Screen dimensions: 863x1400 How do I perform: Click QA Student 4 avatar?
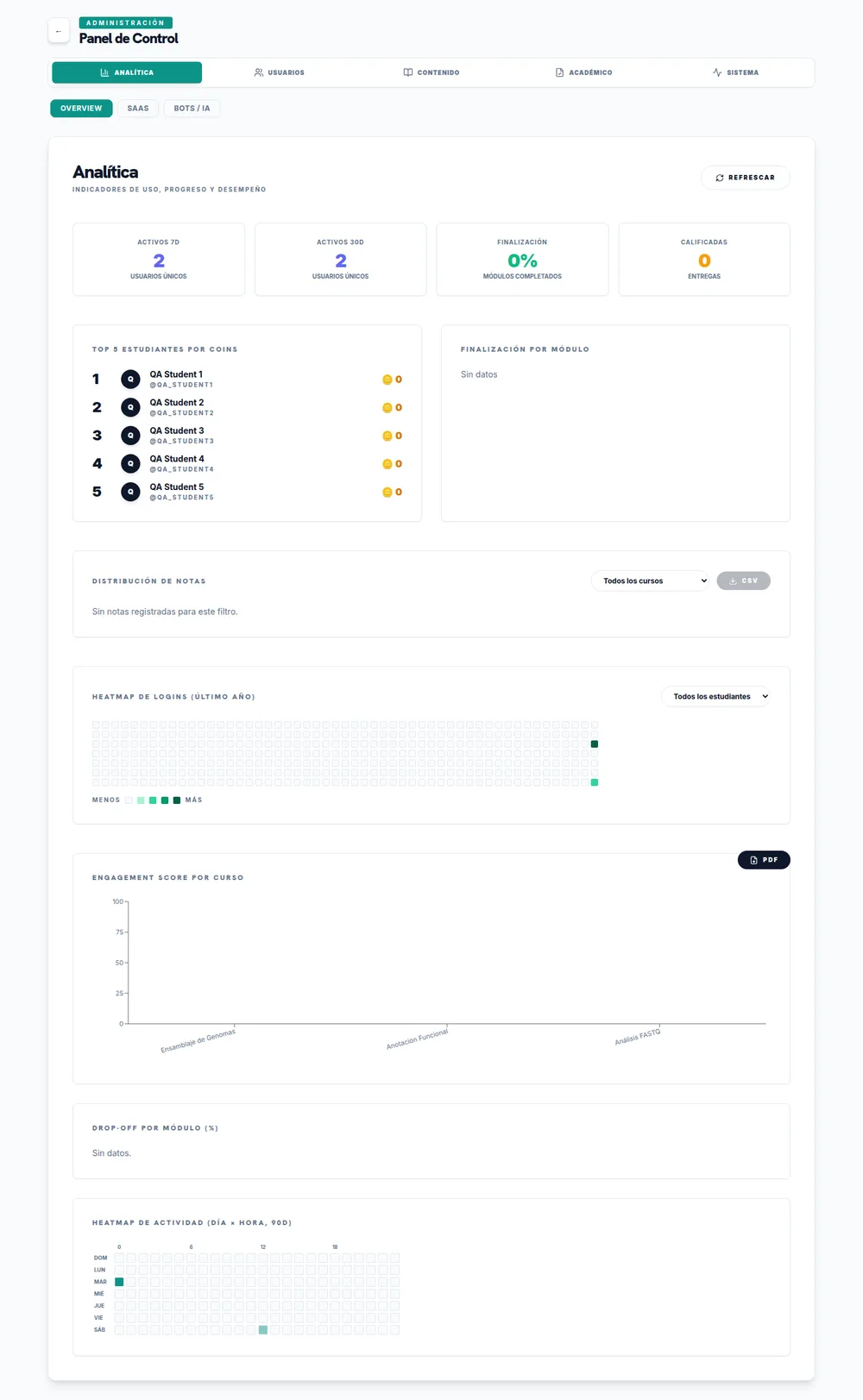(130, 463)
